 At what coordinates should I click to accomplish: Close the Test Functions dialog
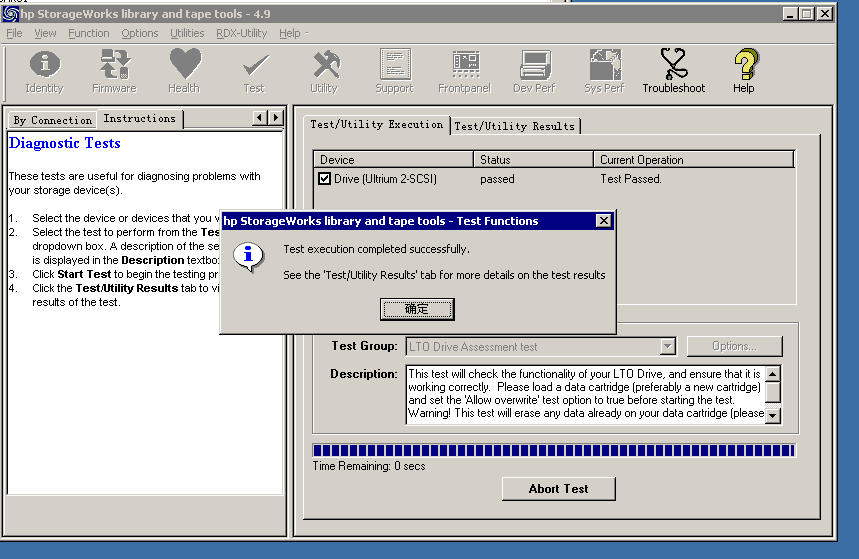(x=603, y=220)
